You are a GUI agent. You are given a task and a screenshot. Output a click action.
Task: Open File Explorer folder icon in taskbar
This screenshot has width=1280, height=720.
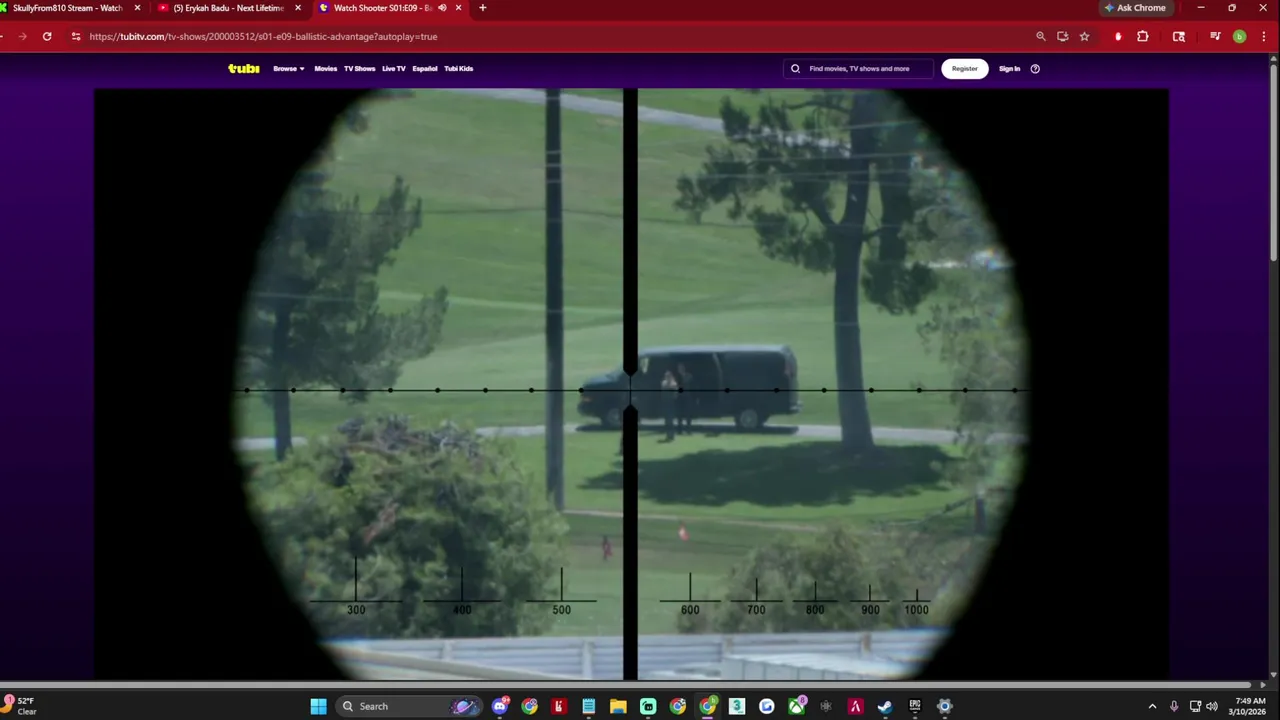click(619, 706)
